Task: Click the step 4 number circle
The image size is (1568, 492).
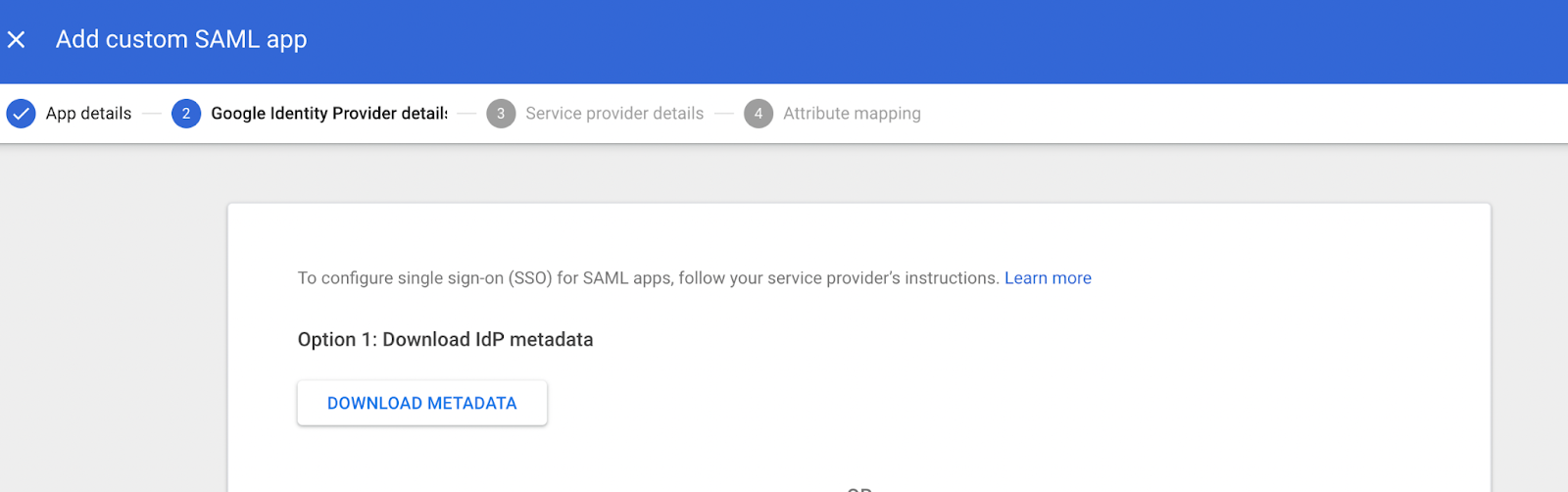Action: click(759, 114)
